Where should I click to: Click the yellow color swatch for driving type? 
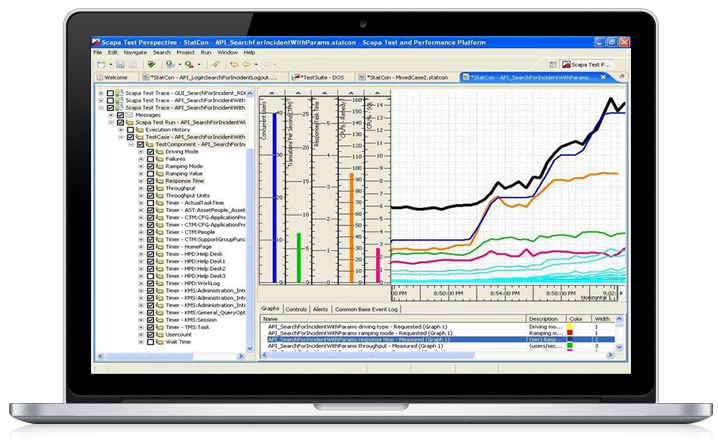570,327
